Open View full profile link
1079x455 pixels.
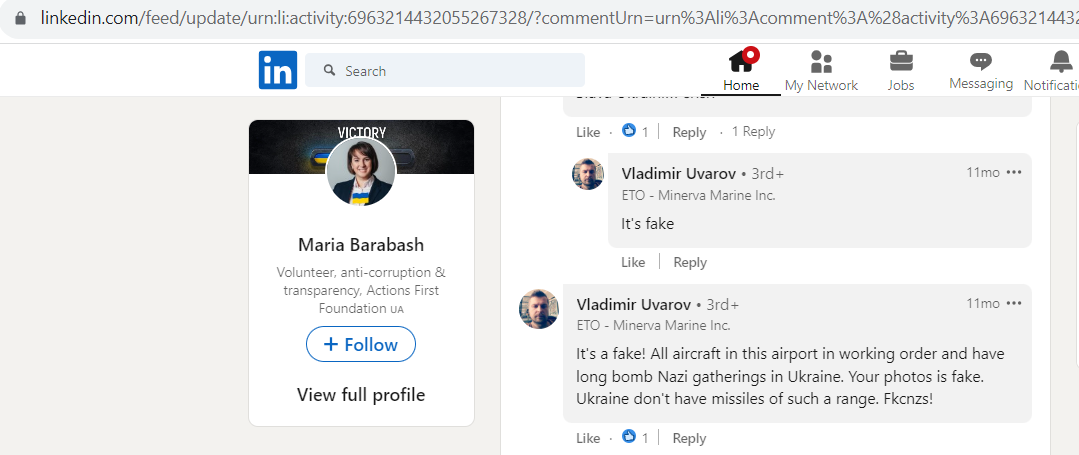click(361, 394)
